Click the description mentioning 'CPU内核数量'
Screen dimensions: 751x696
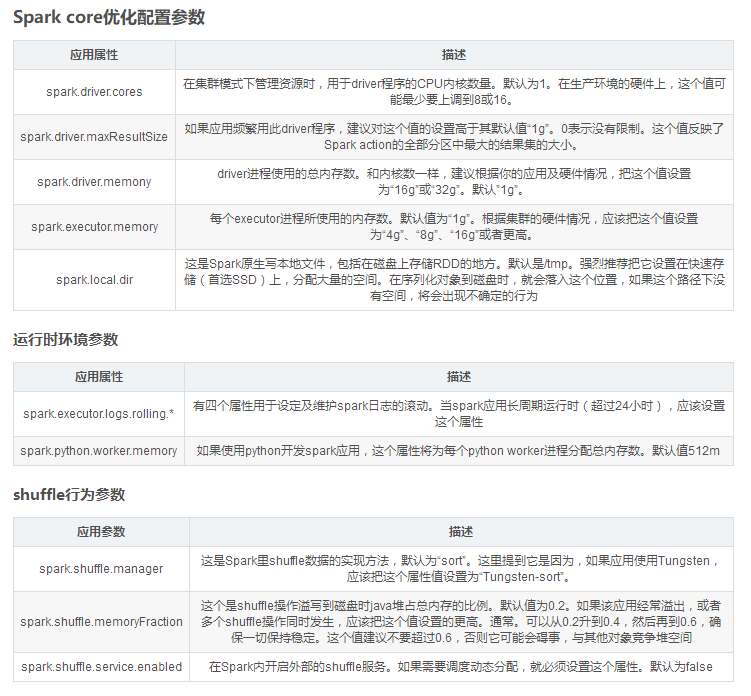[454, 91]
